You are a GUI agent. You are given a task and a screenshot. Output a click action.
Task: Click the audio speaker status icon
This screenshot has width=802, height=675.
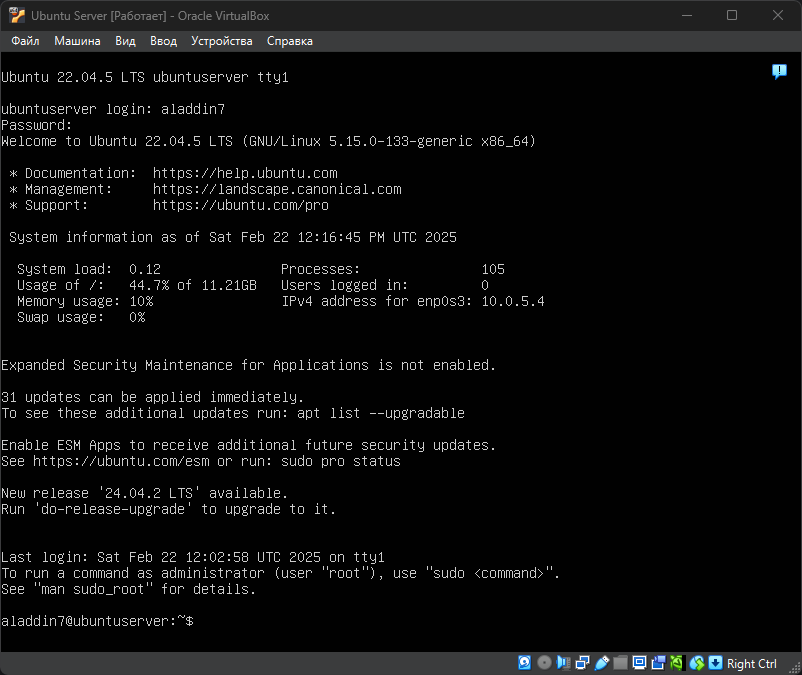pyautogui.click(x=563, y=663)
